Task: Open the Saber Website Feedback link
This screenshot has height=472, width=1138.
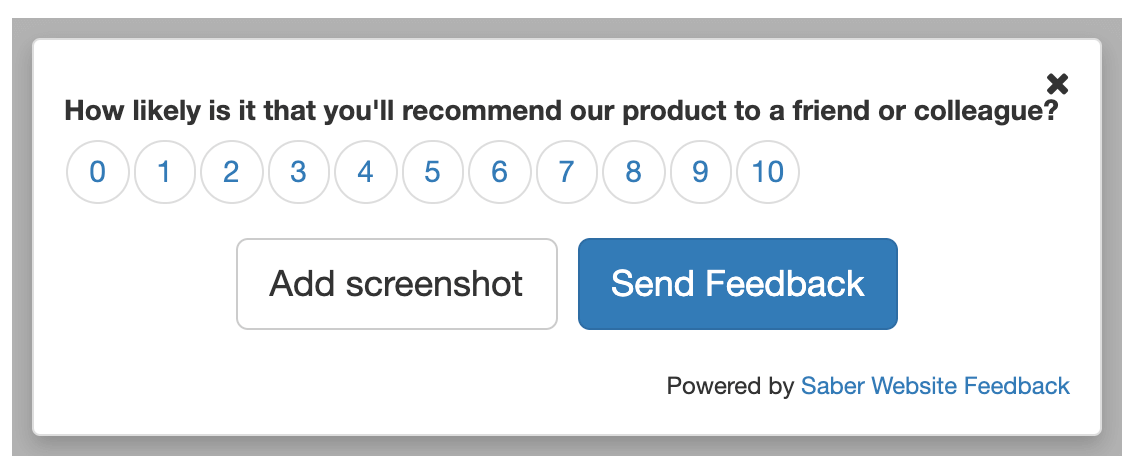Action: pos(935,386)
